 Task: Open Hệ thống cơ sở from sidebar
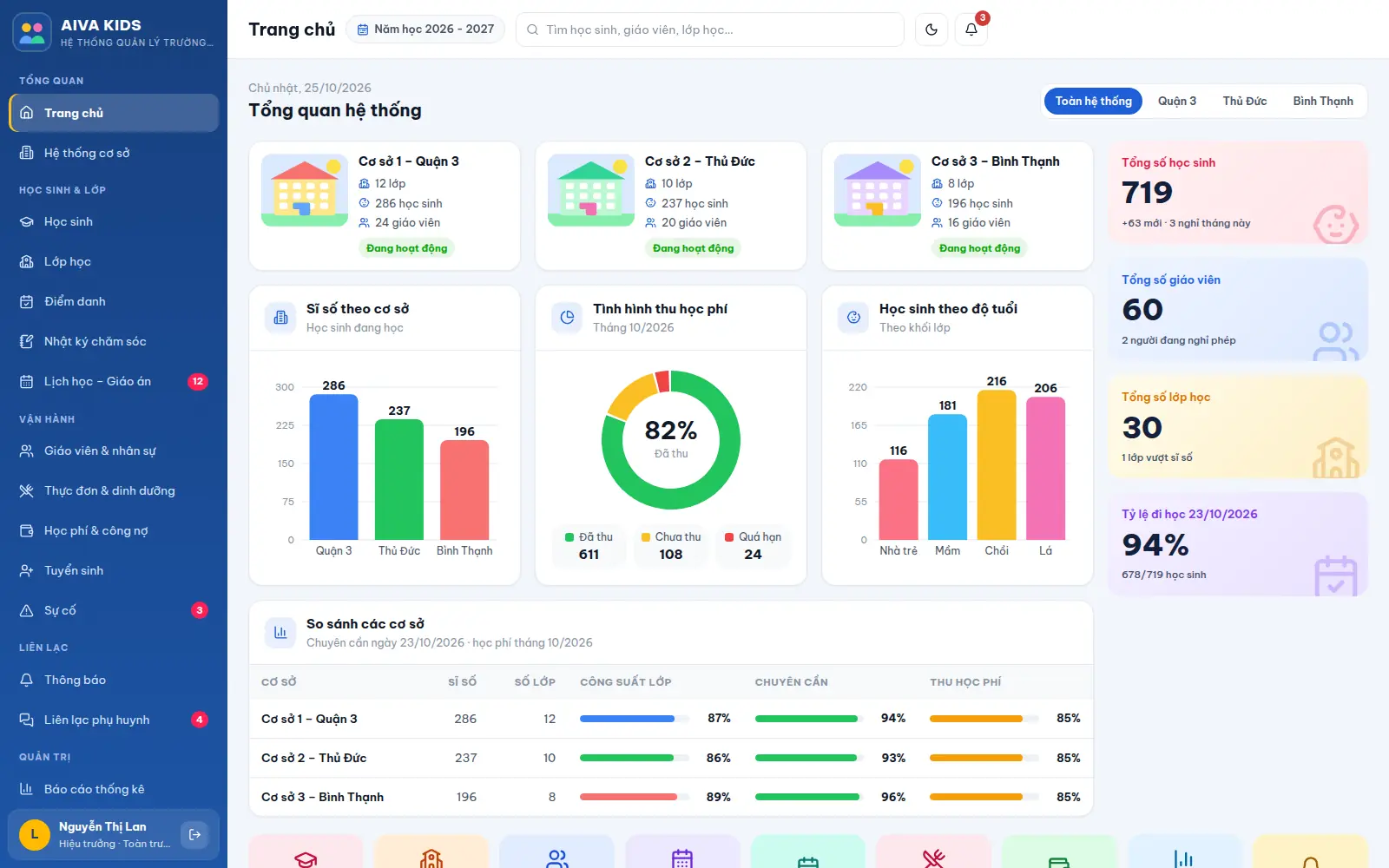click(114, 153)
